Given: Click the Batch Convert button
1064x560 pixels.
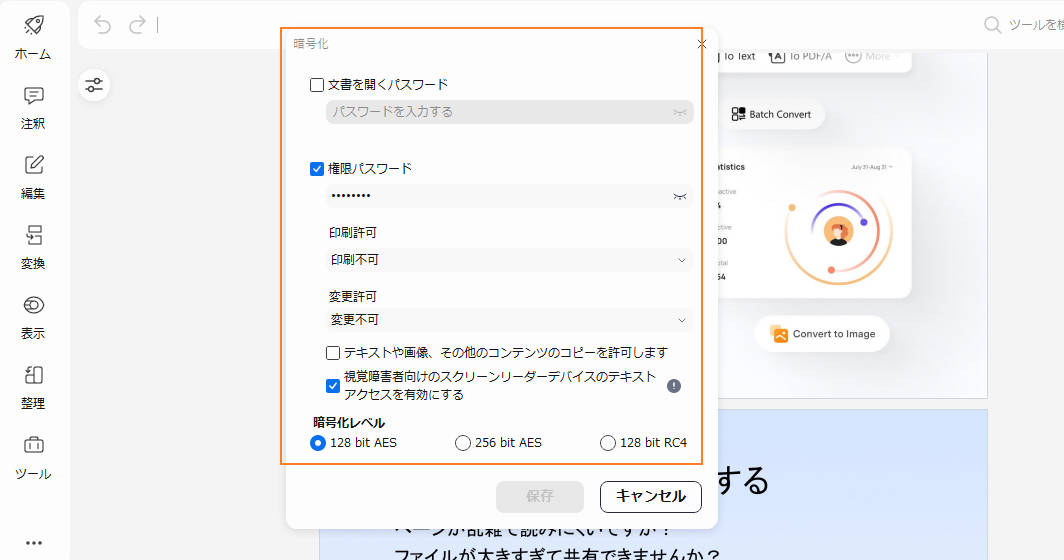Looking at the screenshot, I should pos(772,114).
